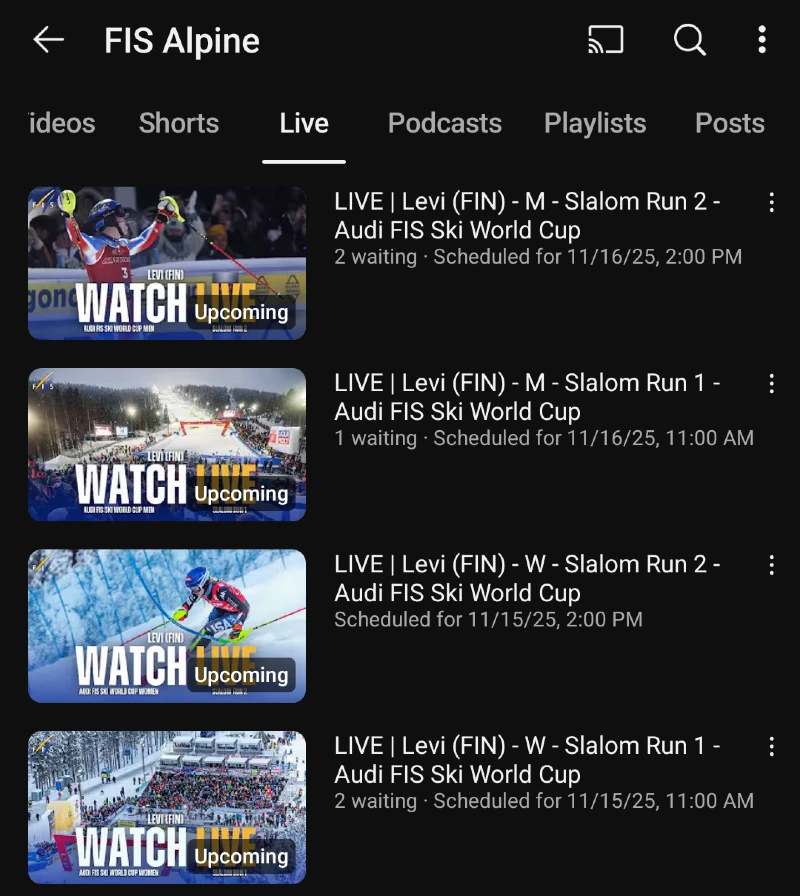Open Women's Slalom Run 1 crowd thumbnail

click(167, 807)
